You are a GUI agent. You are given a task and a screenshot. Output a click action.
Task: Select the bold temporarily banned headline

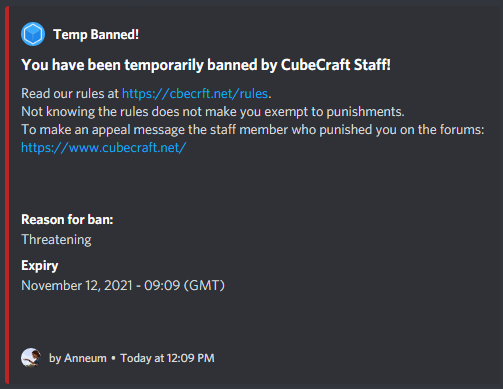(x=206, y=65)
